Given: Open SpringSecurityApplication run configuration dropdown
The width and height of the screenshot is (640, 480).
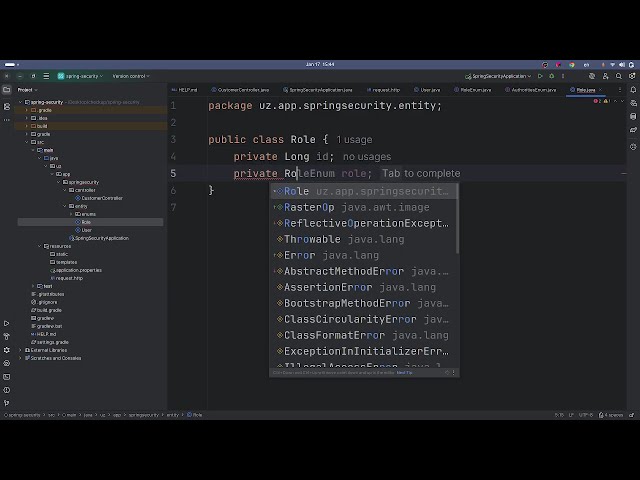Looking at the screenshot, I should click(498, 76).
